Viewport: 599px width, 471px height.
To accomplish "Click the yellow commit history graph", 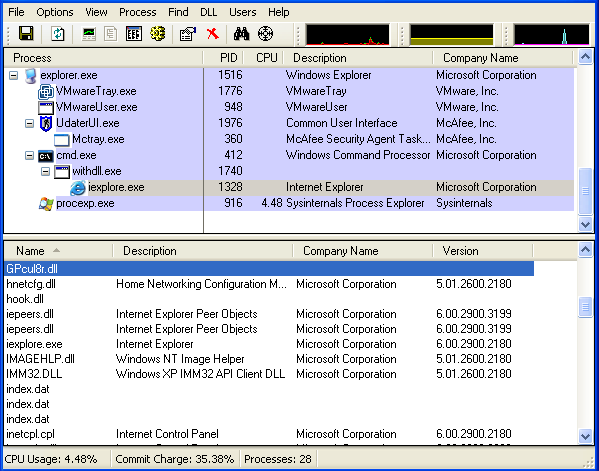I will click(x=451, y=34).
